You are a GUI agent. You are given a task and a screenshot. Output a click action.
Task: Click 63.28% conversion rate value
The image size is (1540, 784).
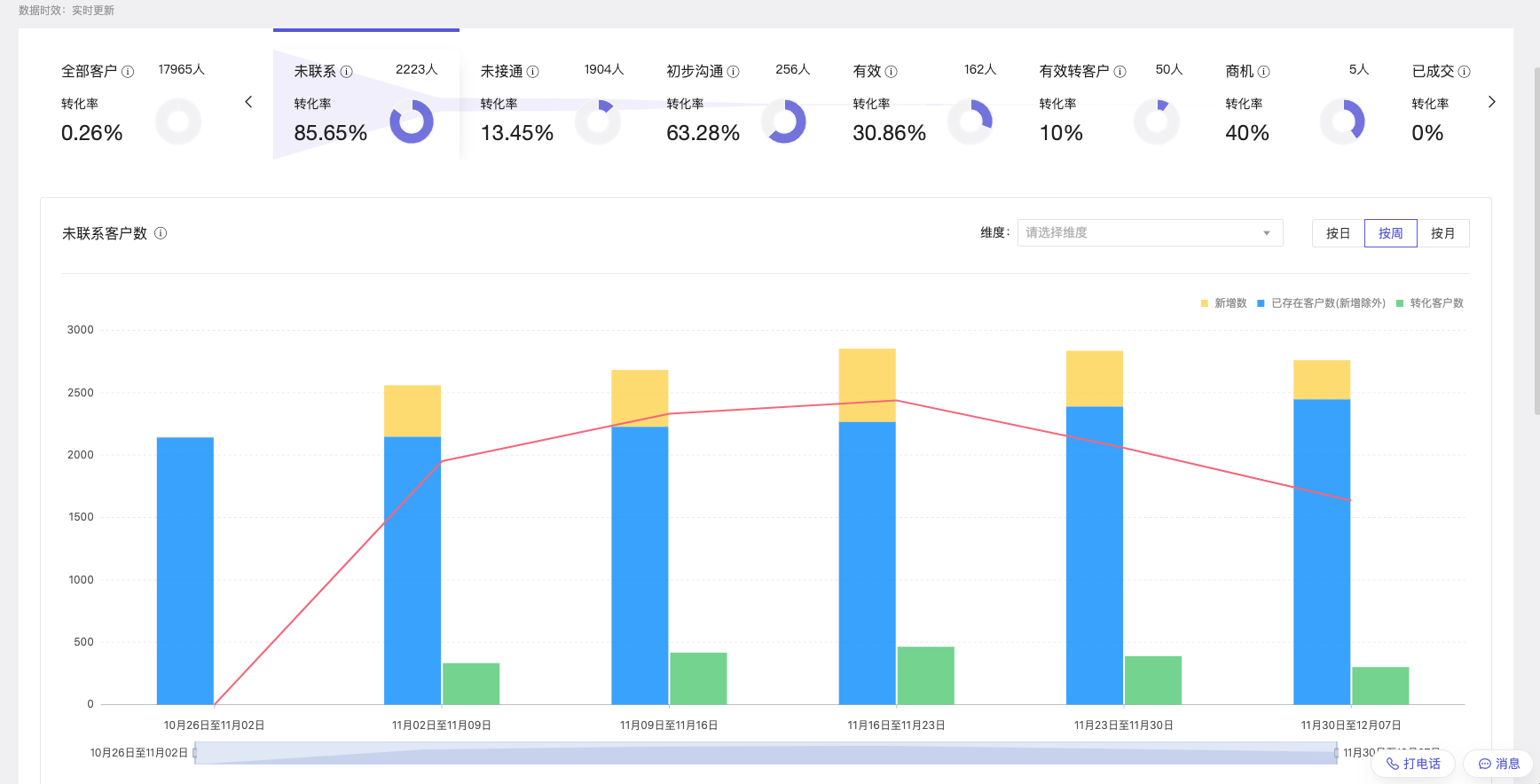pyautogui.click(x=703, y=133)
